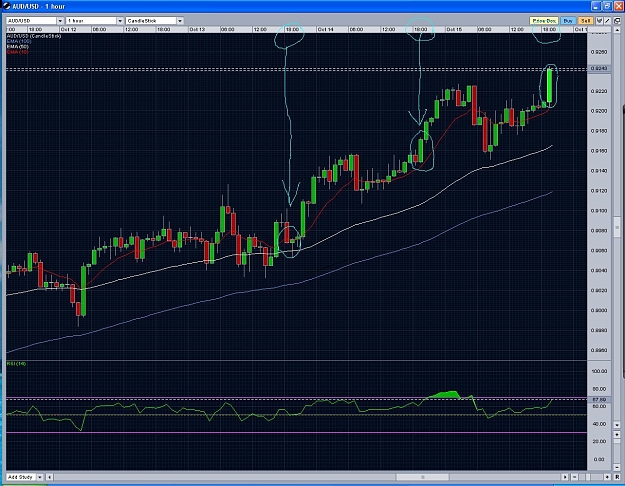Click the RSI (14) indicator label
Screen dimensions: 625x486
[x=16, y=364]
